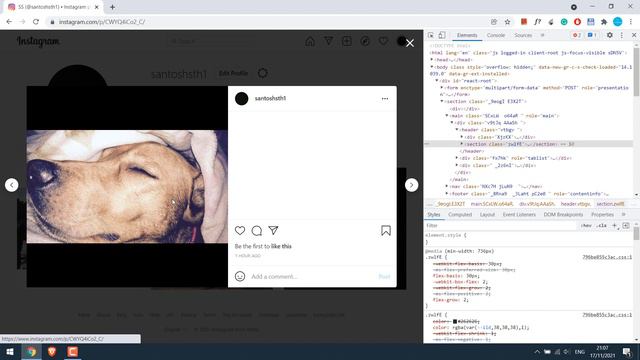Open the Event Listeners pane tab
Viewport: 640px width, 360px height.
point(519,215)
